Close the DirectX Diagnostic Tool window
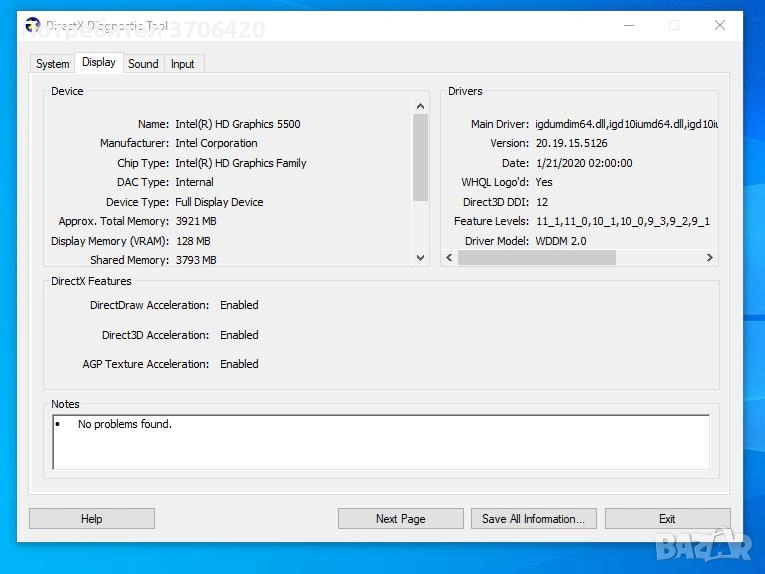The width and height of the screenshot is (765, 574). [x=719, y=26]
